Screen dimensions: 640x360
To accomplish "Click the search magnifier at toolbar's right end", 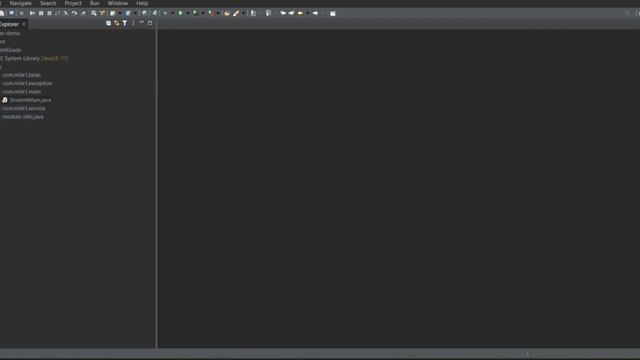I will click(x=628, y=13).
